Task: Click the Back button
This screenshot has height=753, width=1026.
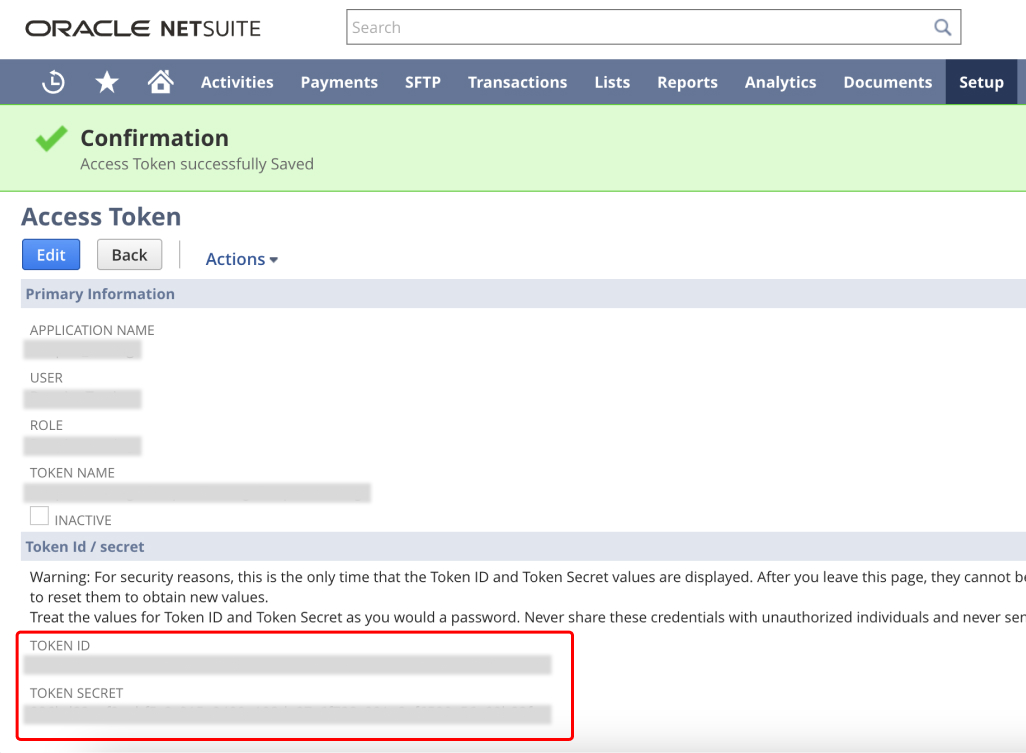Action: point(129,254)
